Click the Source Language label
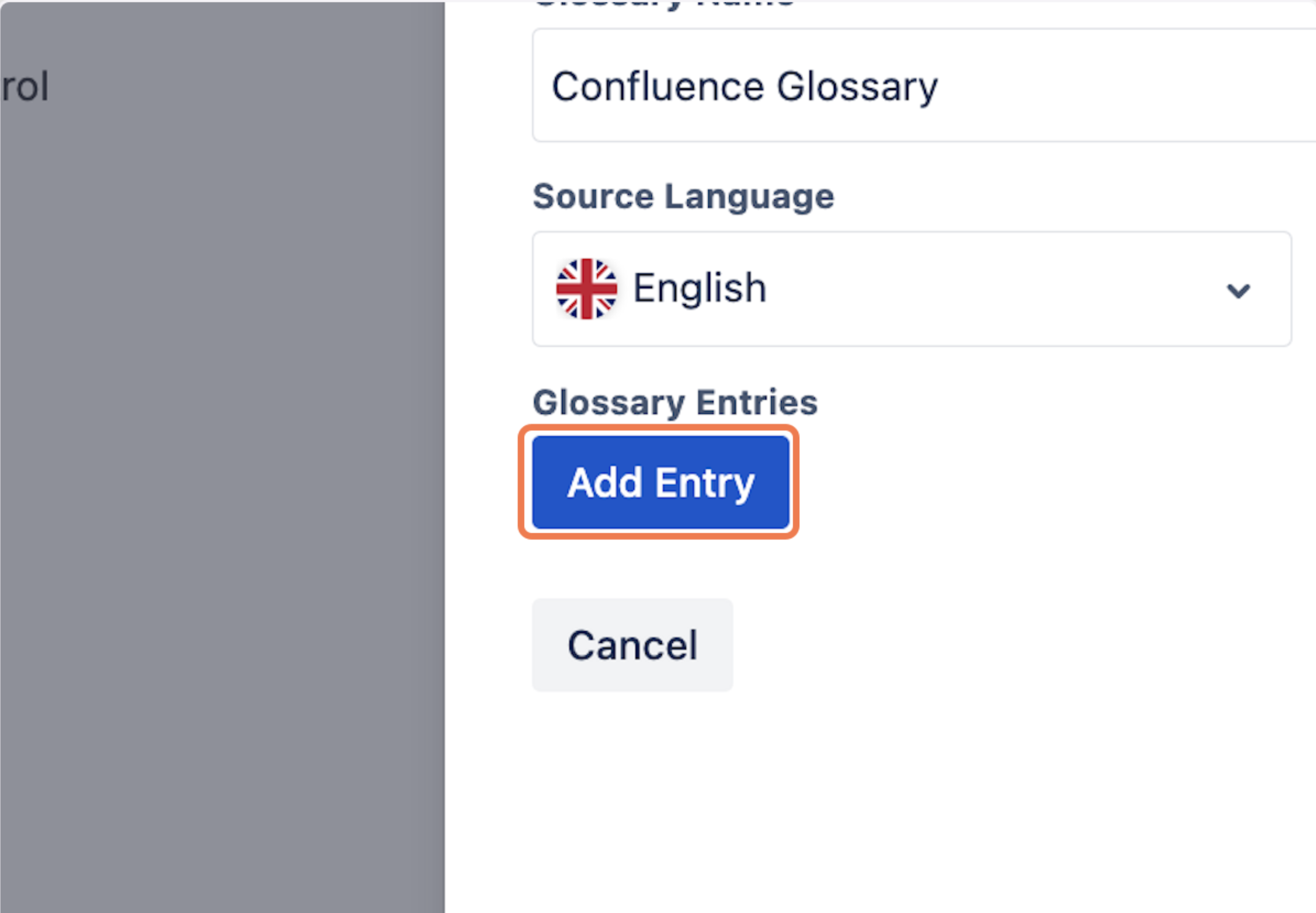The image size is (1316, 913). (683, 197)
